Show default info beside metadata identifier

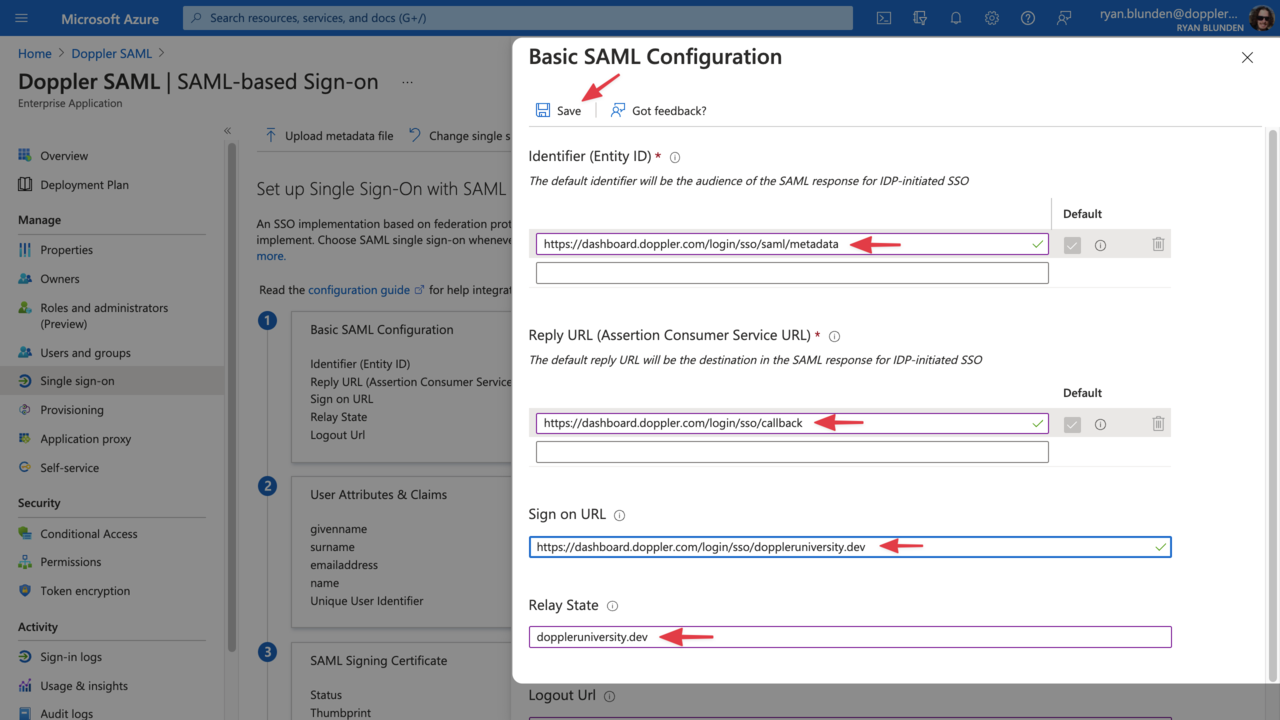pos(1100,245)
